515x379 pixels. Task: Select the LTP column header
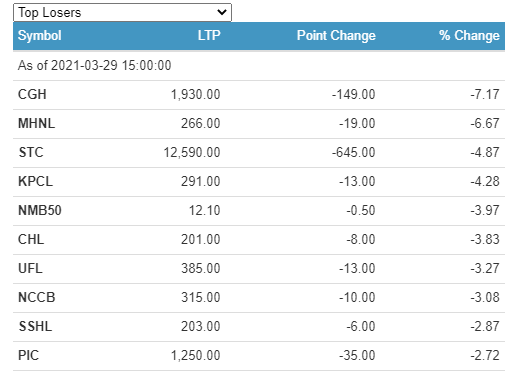(209, 35)
